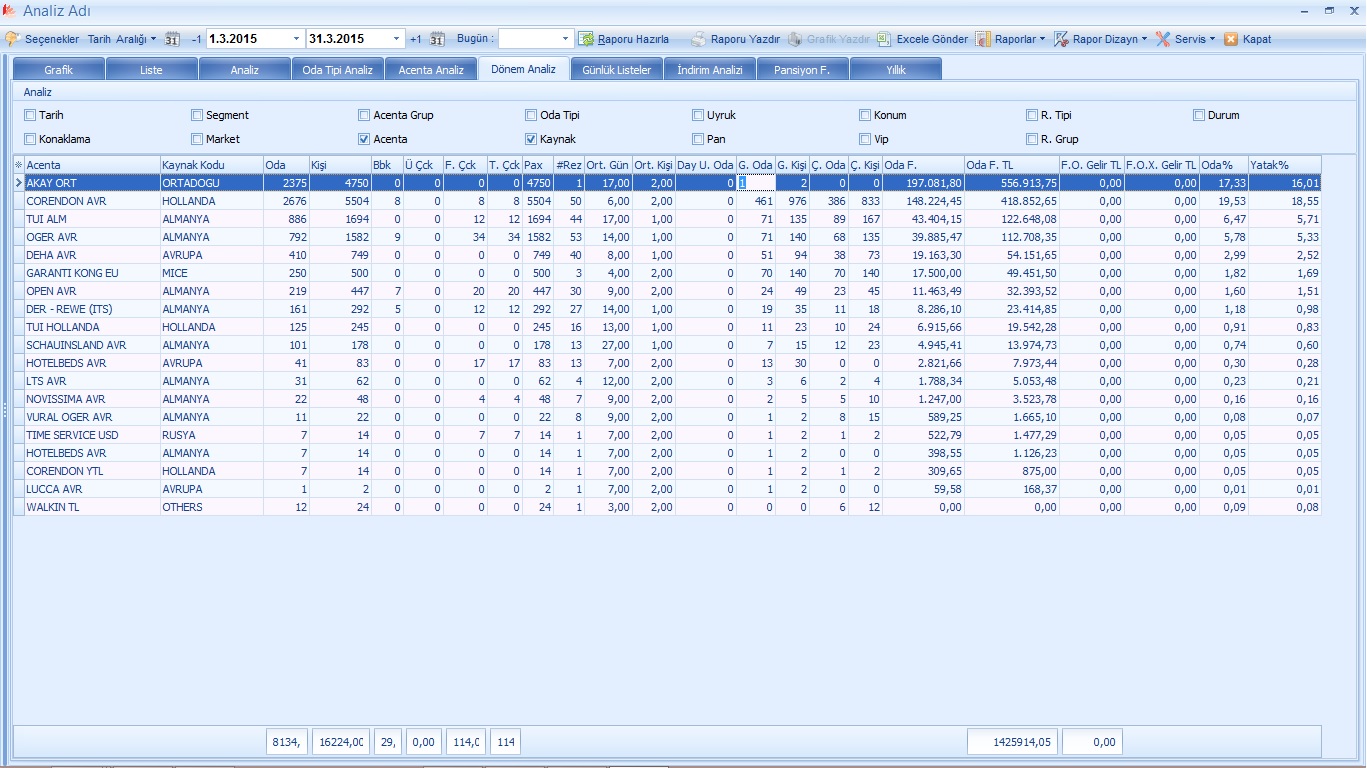Click the printer icon for Raporu Yazdır
The width and height of the screenshot is (1367, 768).
click(698, 39)
